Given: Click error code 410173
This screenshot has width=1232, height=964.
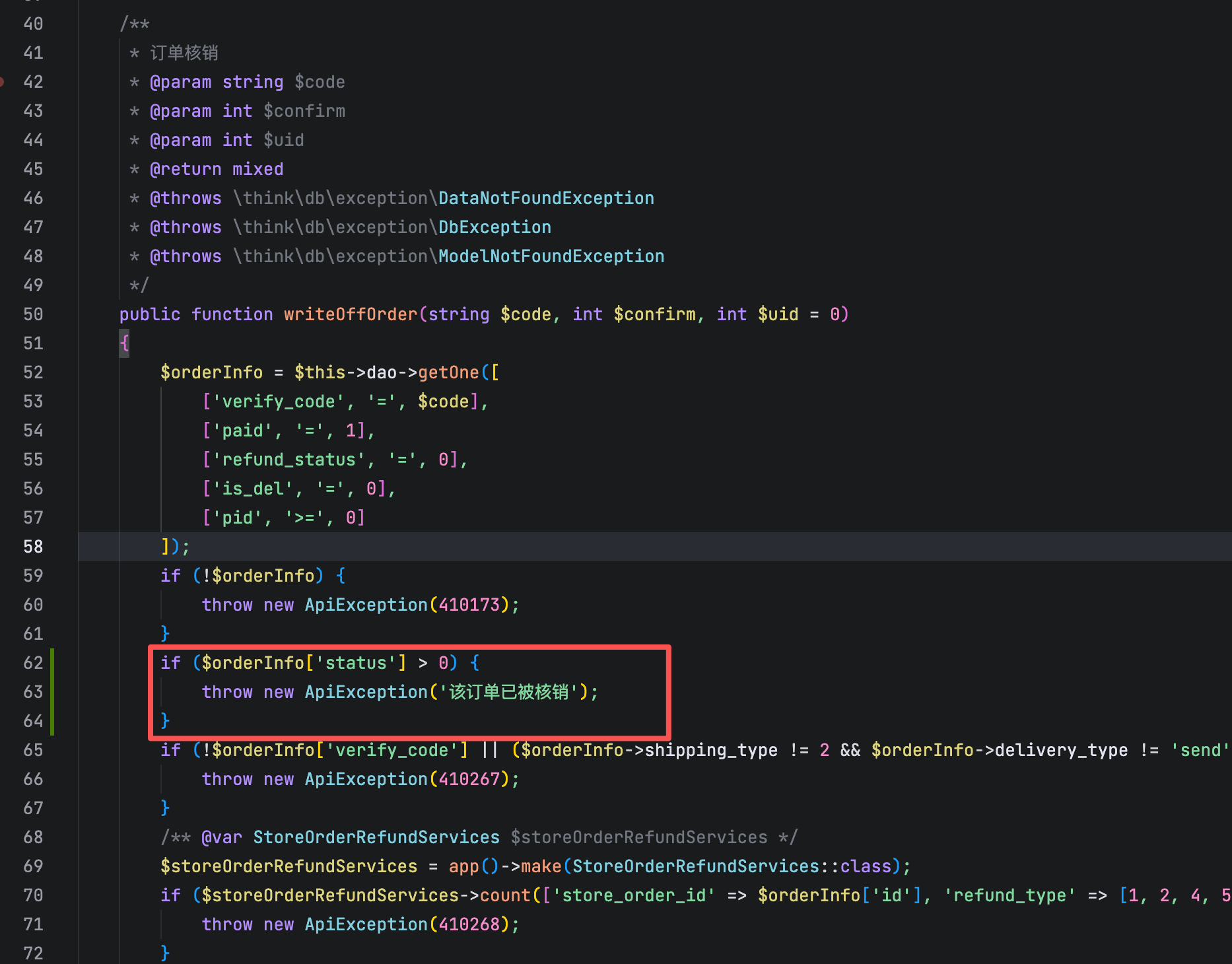Looking at the screenshot, I should tap(469, 605).
